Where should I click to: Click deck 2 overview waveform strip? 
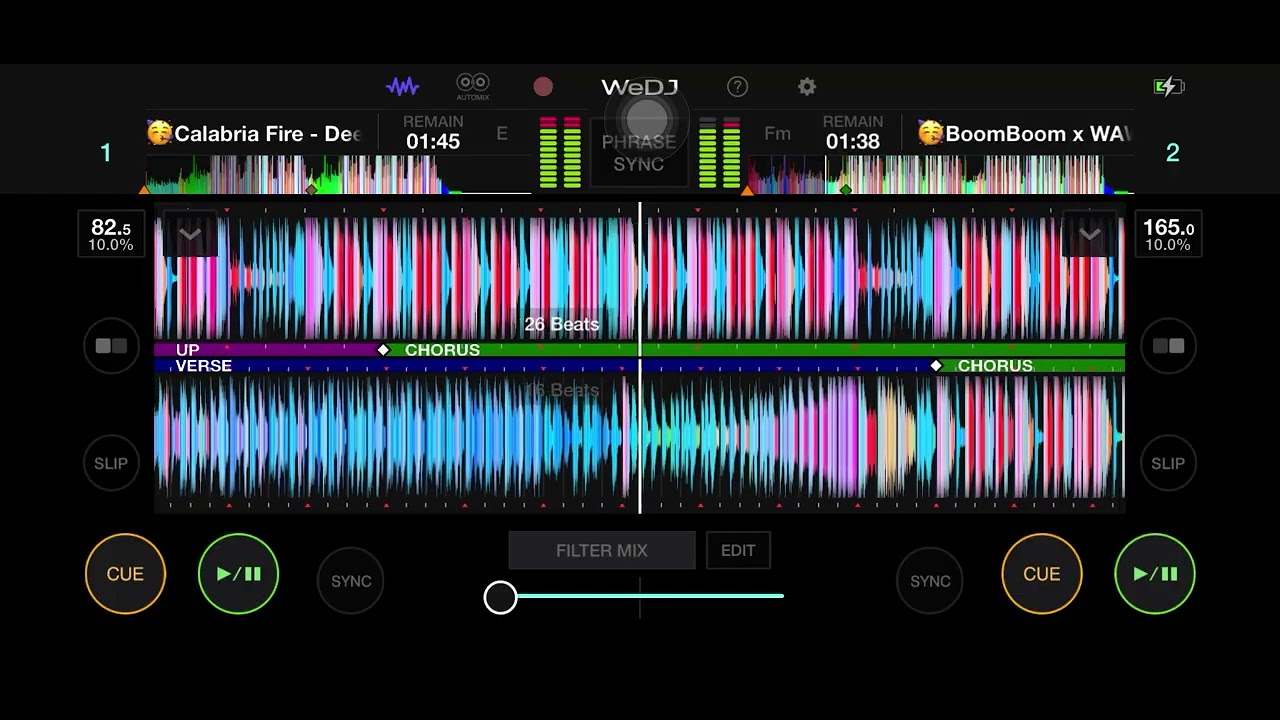coord(940,175)
